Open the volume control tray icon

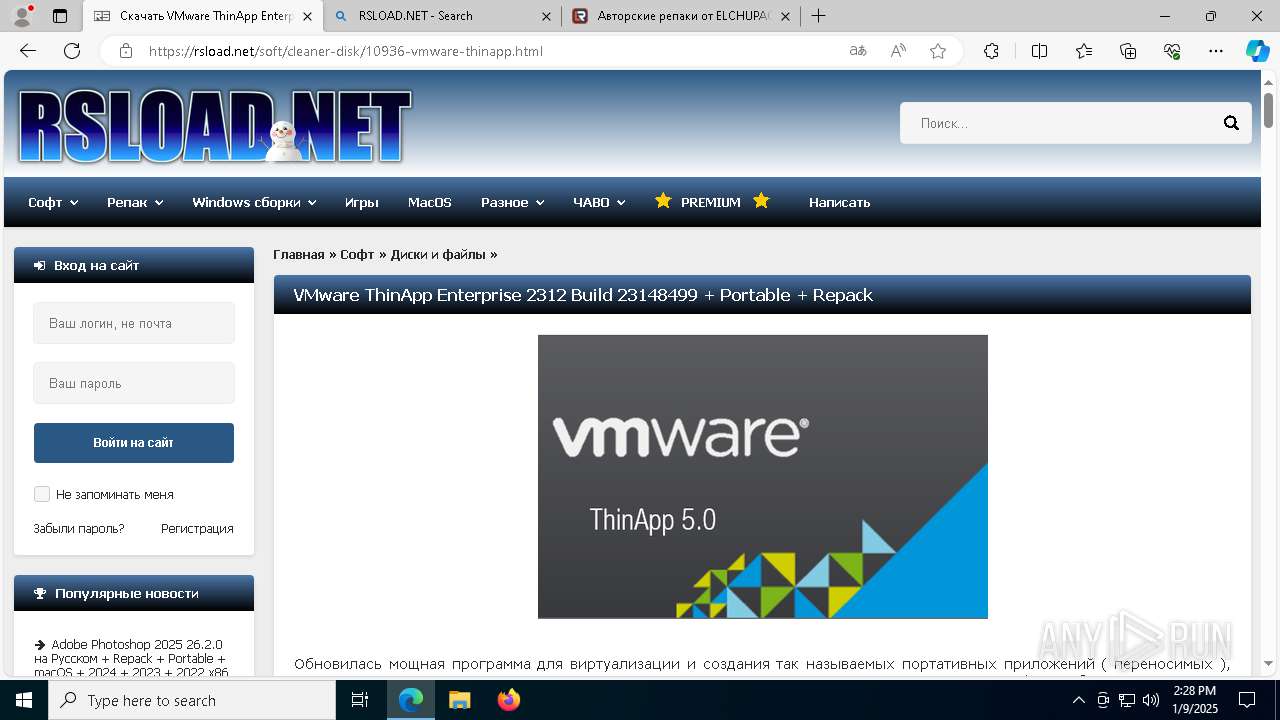(1151, 700)
